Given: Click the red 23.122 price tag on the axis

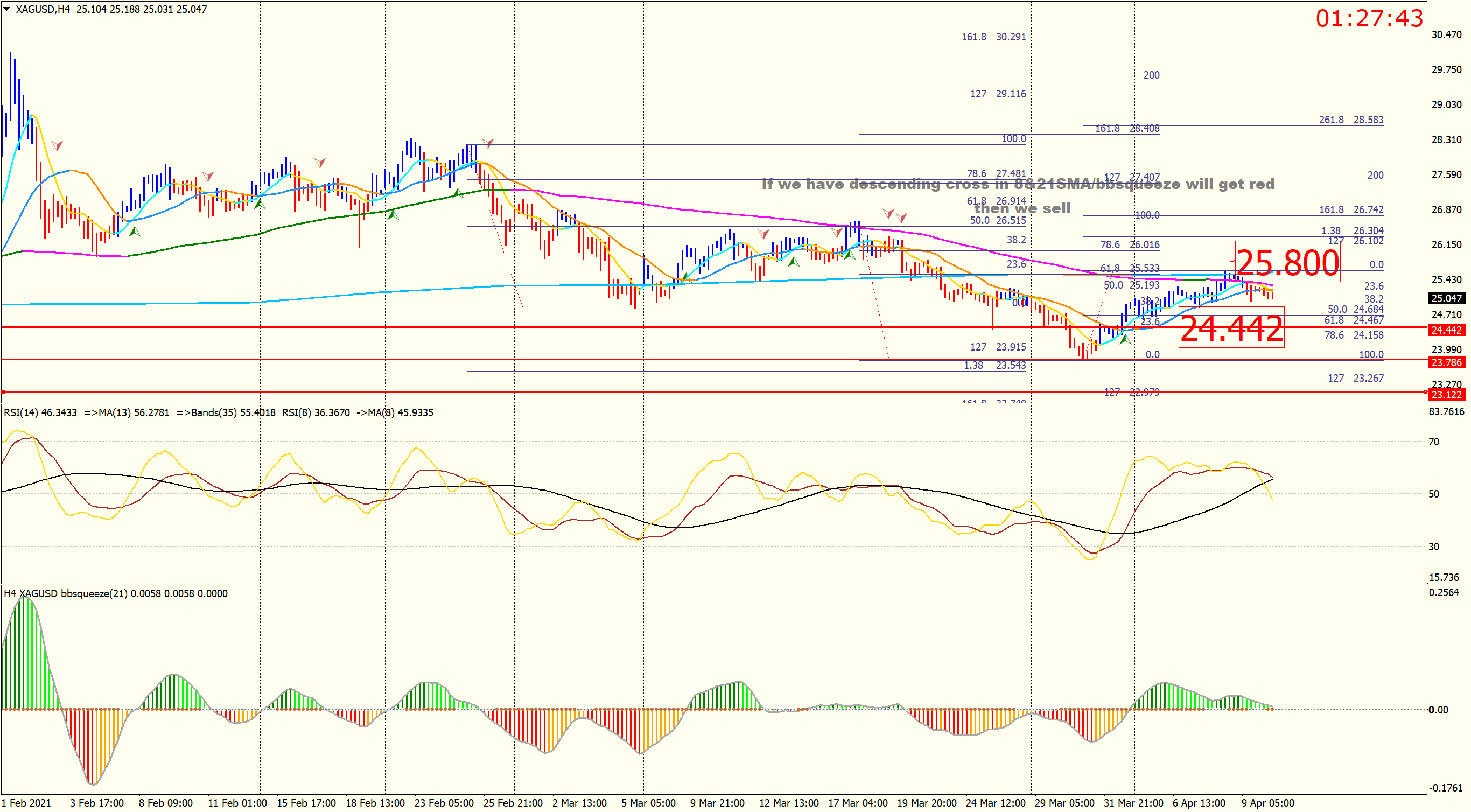Looking at the screenshot, I should pyautogui.click(x=1446, y=395).
